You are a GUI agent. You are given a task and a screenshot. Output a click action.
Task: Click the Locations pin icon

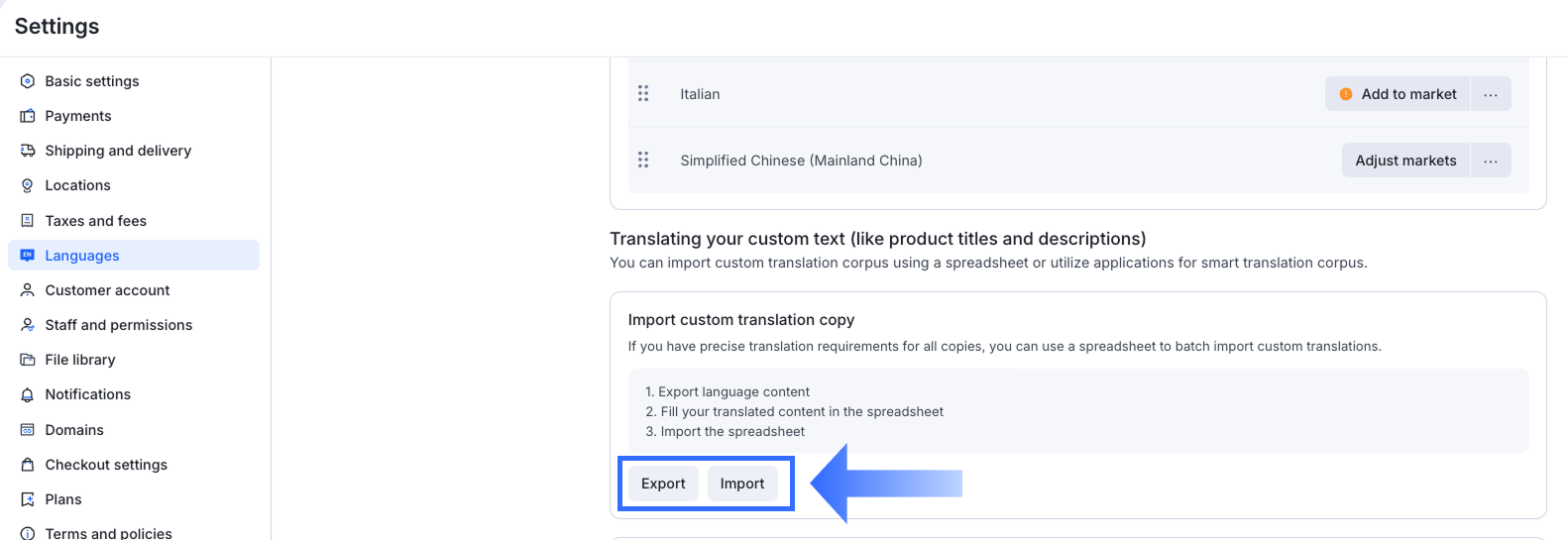tap(28, 185)
